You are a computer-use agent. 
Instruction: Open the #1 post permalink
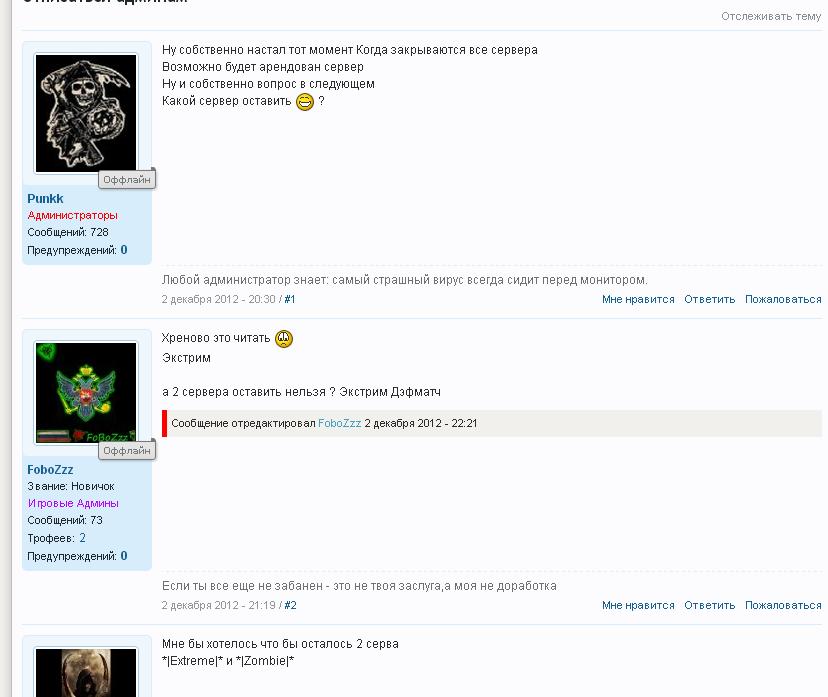[290, 299]
